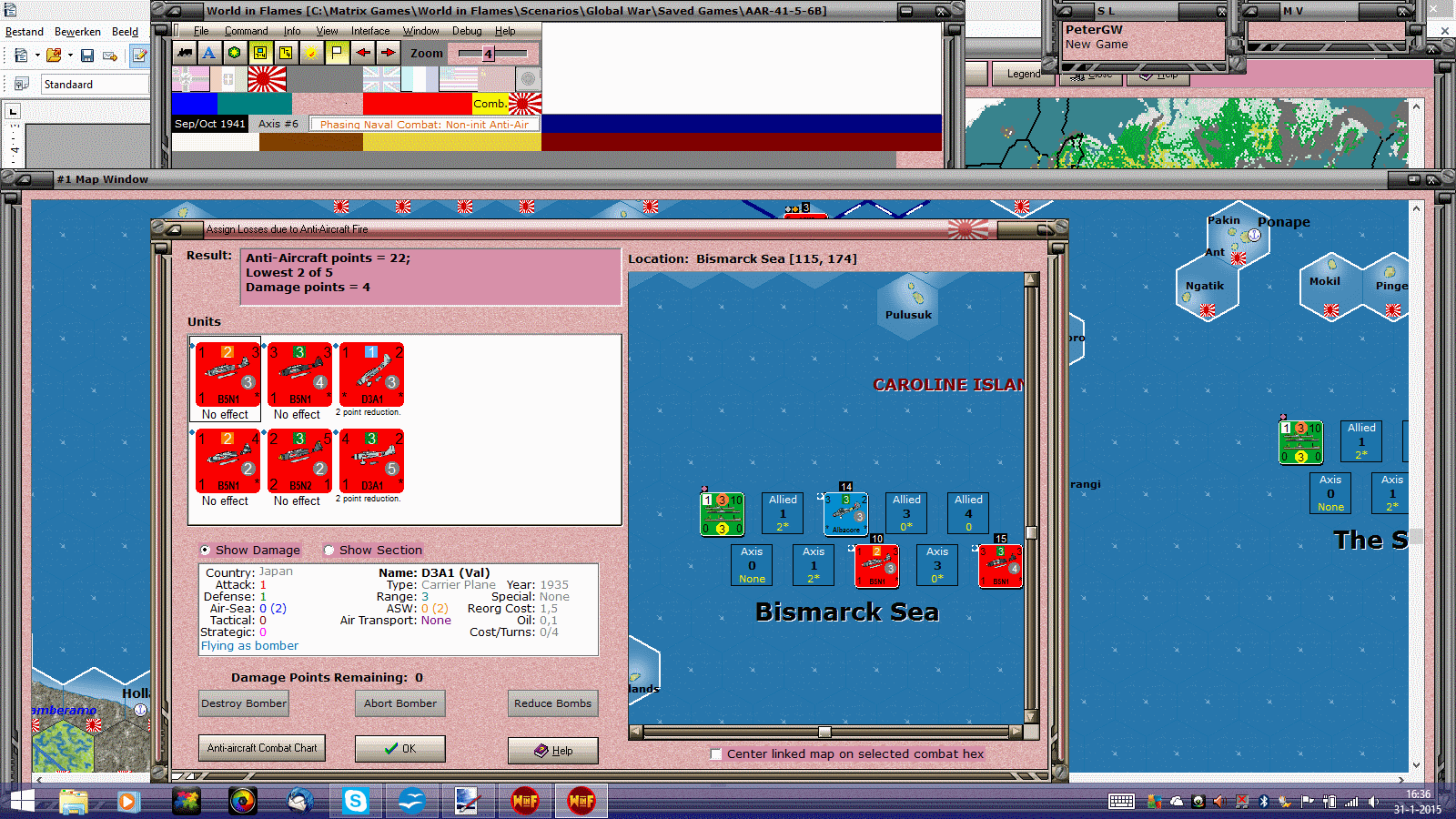1456x819 pixels.
Task: Select the top-row D3A1 unit with 2 point reduction
Action: pos(371,375)
